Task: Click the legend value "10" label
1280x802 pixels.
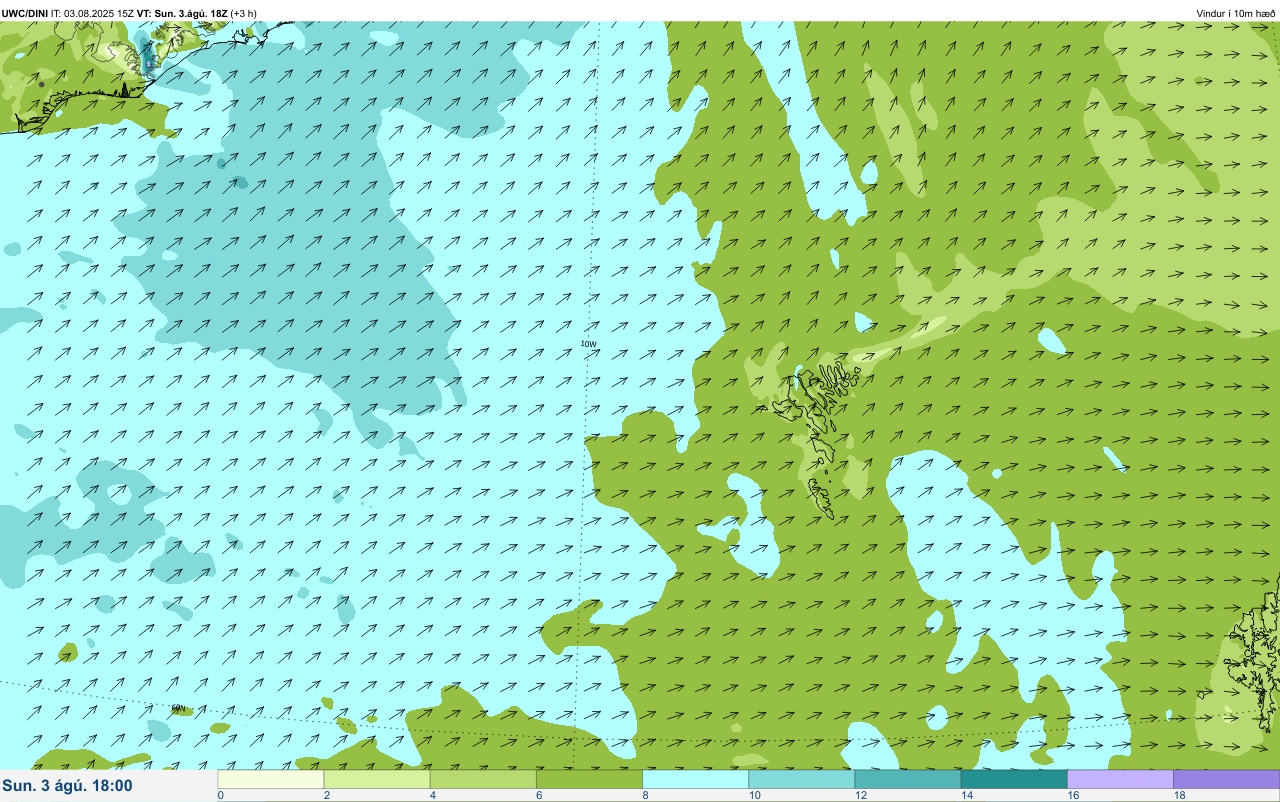Action: [x=754, y=796]
